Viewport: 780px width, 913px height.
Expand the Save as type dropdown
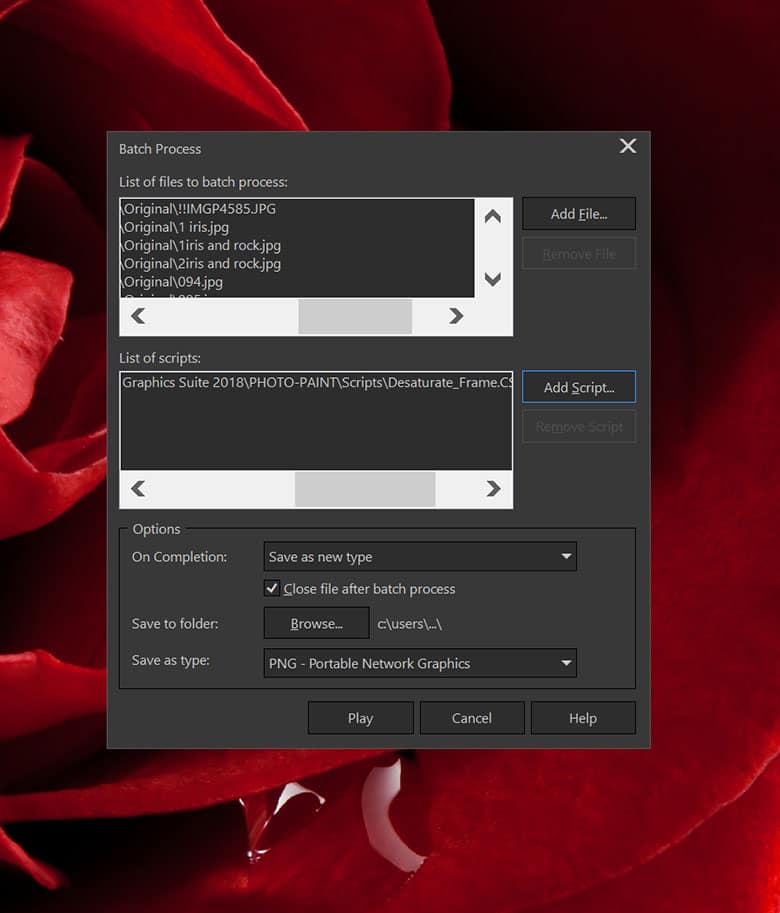tap(420, 663)
